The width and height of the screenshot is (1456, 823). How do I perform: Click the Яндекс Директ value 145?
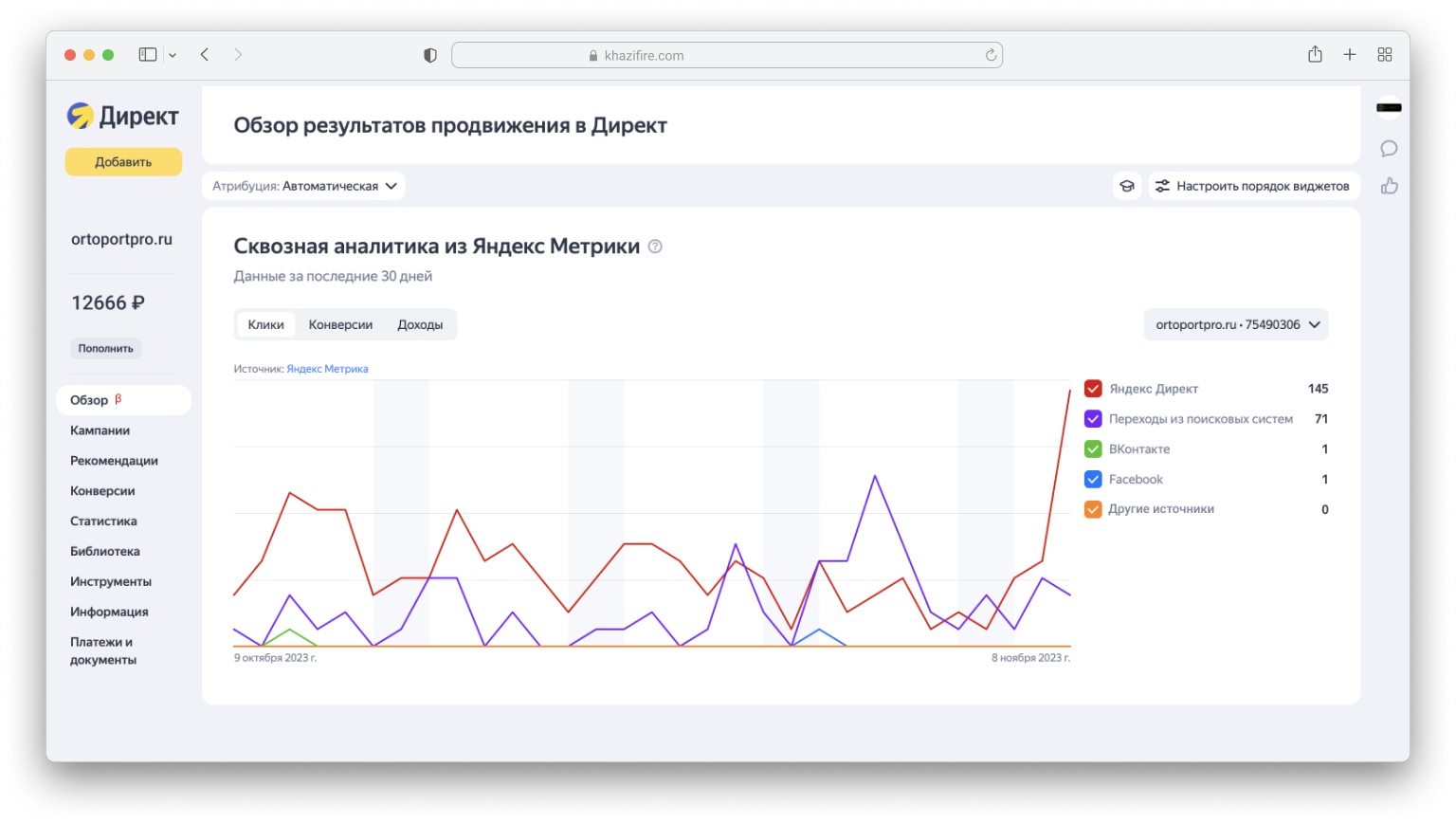[1318, 389]
